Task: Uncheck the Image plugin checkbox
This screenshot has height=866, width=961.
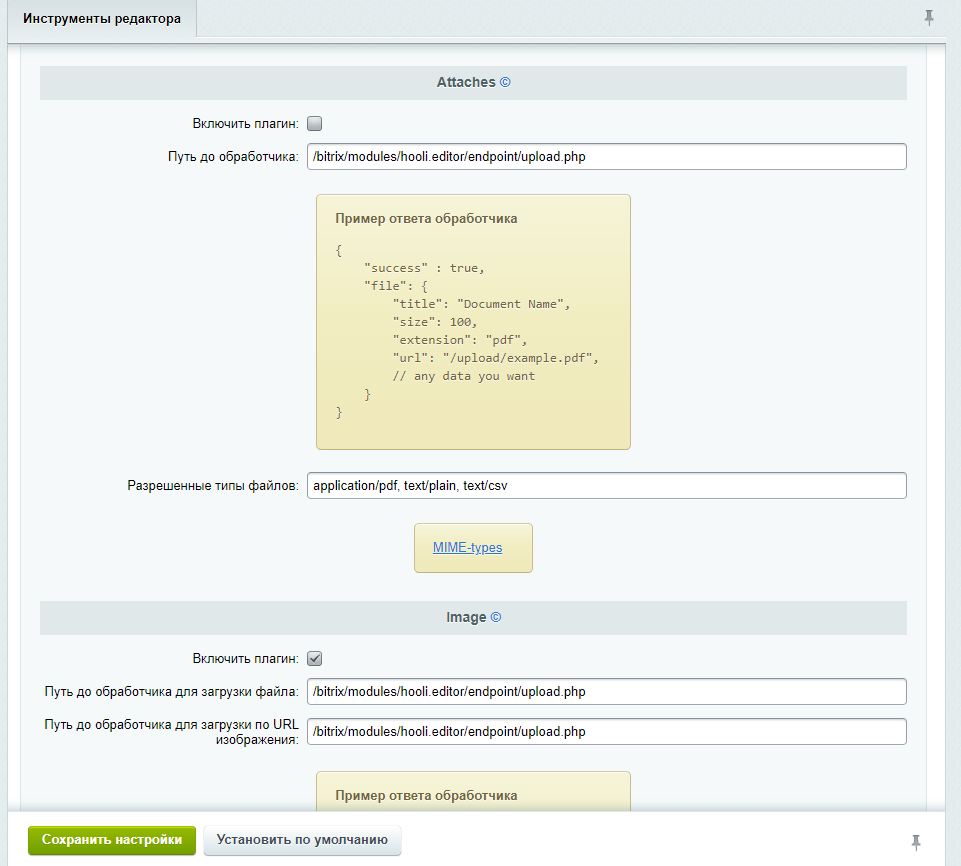Action: [314, 659]
